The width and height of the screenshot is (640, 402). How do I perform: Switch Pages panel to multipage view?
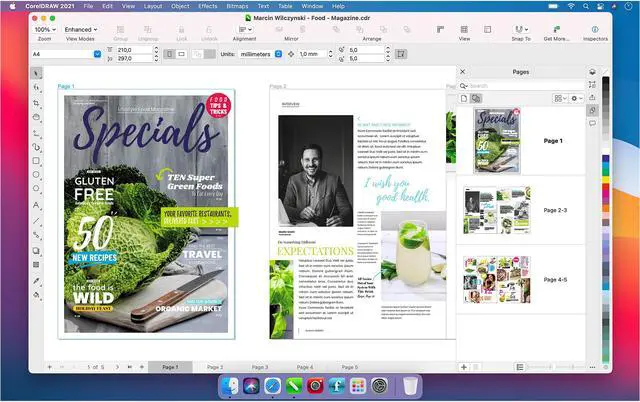coord(476,98)
